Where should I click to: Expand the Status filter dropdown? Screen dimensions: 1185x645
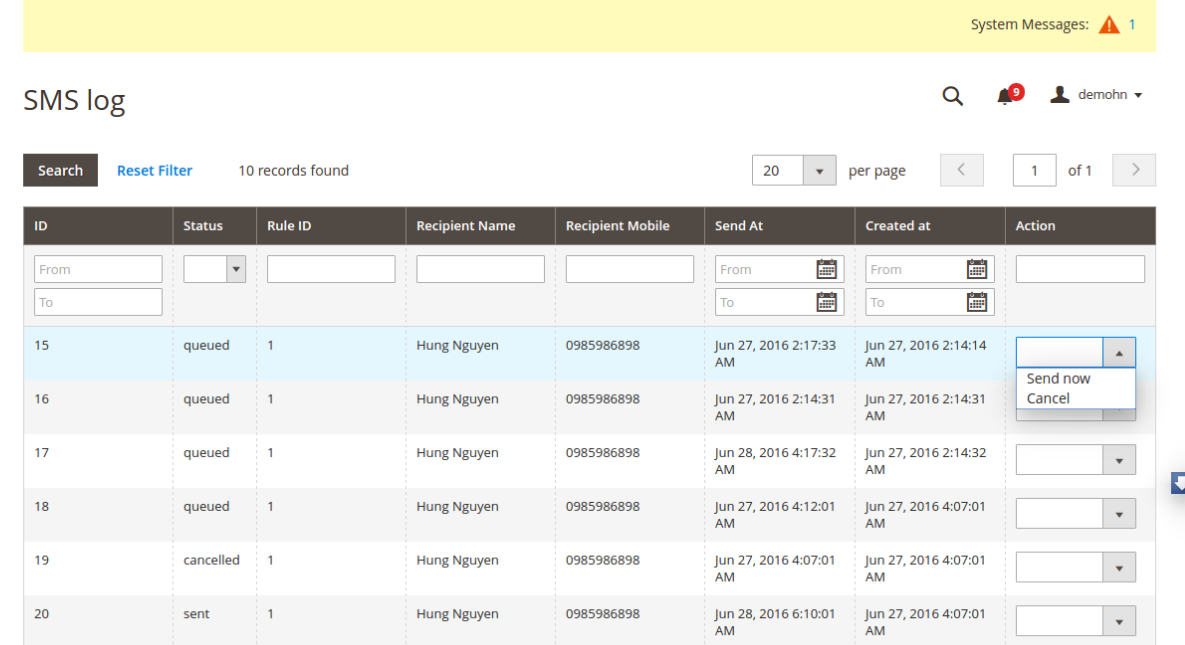tap(214, 269)
